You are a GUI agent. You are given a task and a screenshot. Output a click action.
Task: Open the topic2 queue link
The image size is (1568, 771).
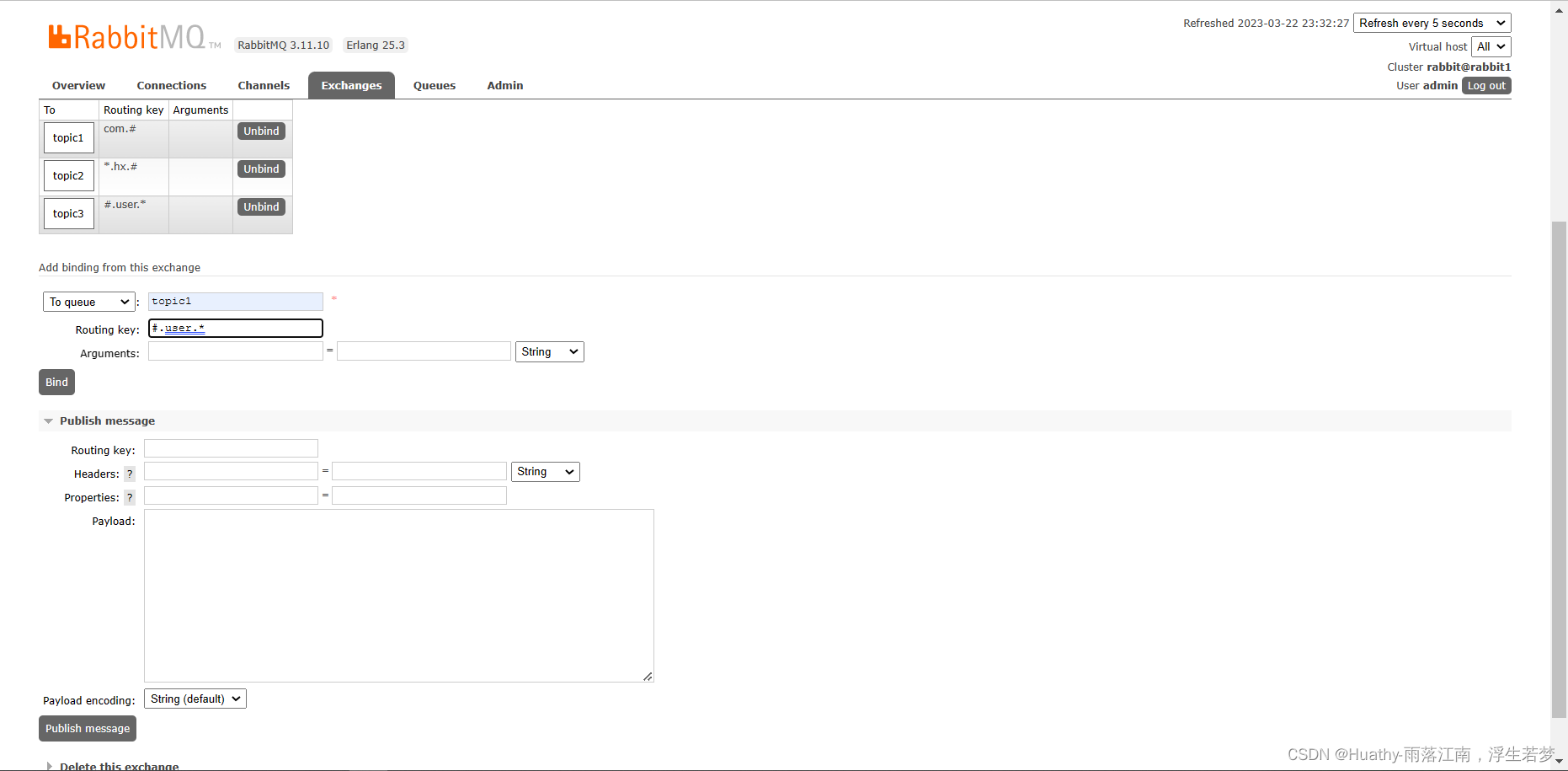[68, 176]
